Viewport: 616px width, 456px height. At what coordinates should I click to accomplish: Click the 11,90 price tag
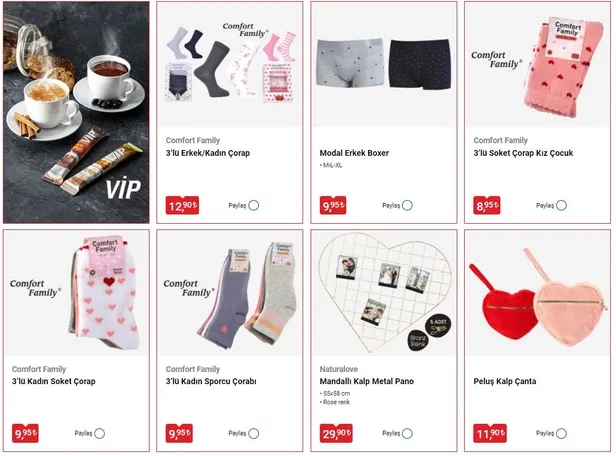coord(490,434)
